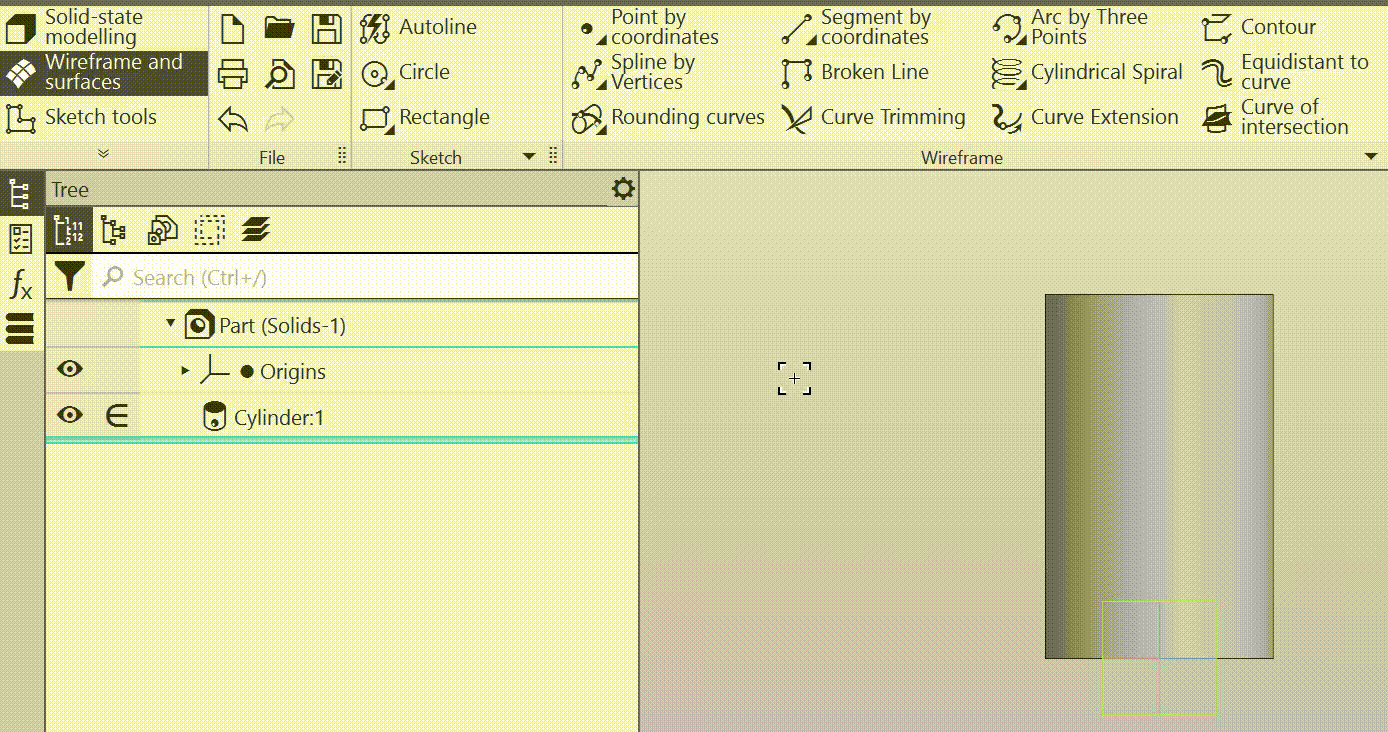
Task: Switch to Sketch tools toolset
Action: 100,118
